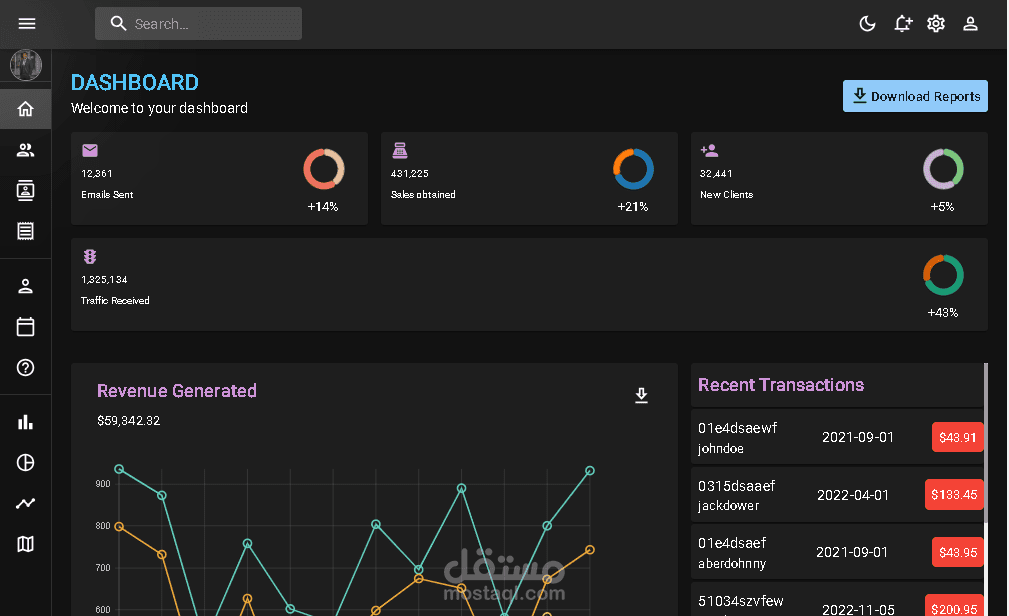Open the notifications bell icon

902,24
